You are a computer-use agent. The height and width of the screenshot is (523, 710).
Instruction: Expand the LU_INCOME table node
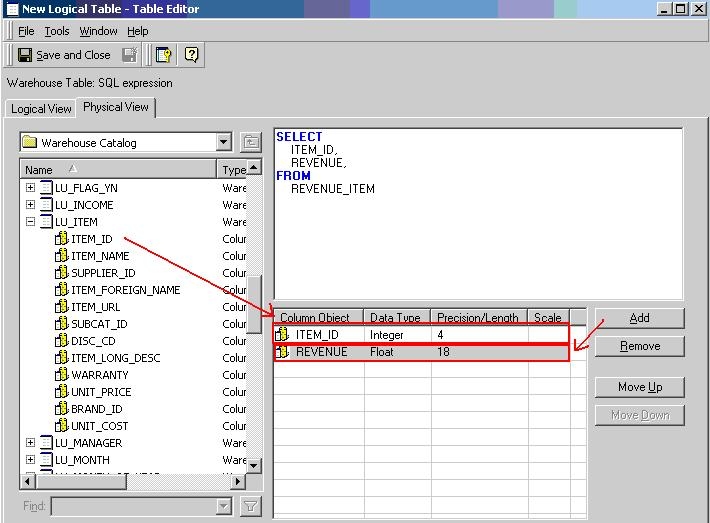click(30, 205)
